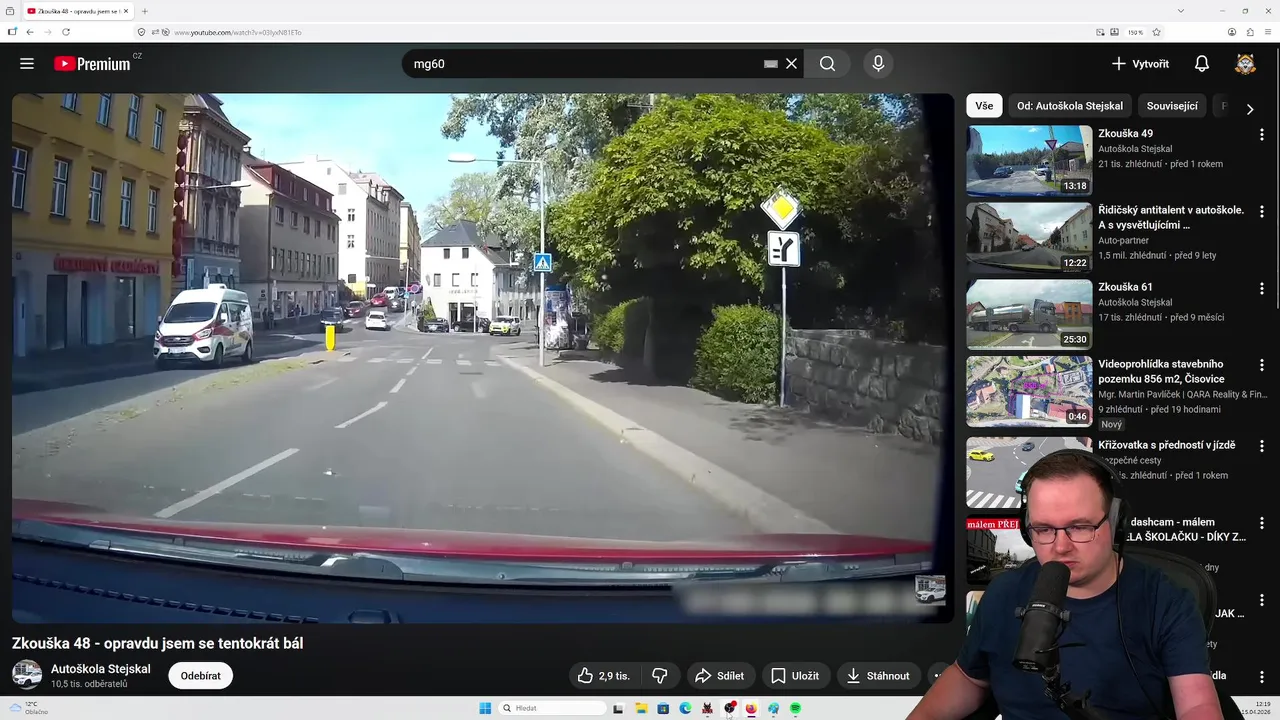This screenshot has height=720, width=1280.
Task: Open options menu for Křižovatka s předností v jízdě
Action: tap(1261, 446)
